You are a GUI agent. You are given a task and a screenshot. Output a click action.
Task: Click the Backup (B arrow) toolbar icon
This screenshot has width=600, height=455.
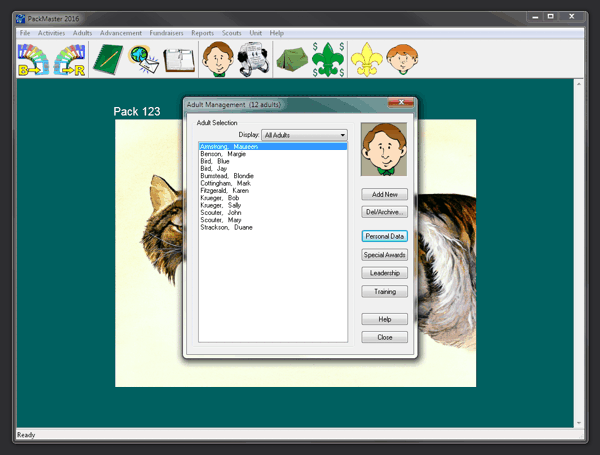(x=33, y=60)
